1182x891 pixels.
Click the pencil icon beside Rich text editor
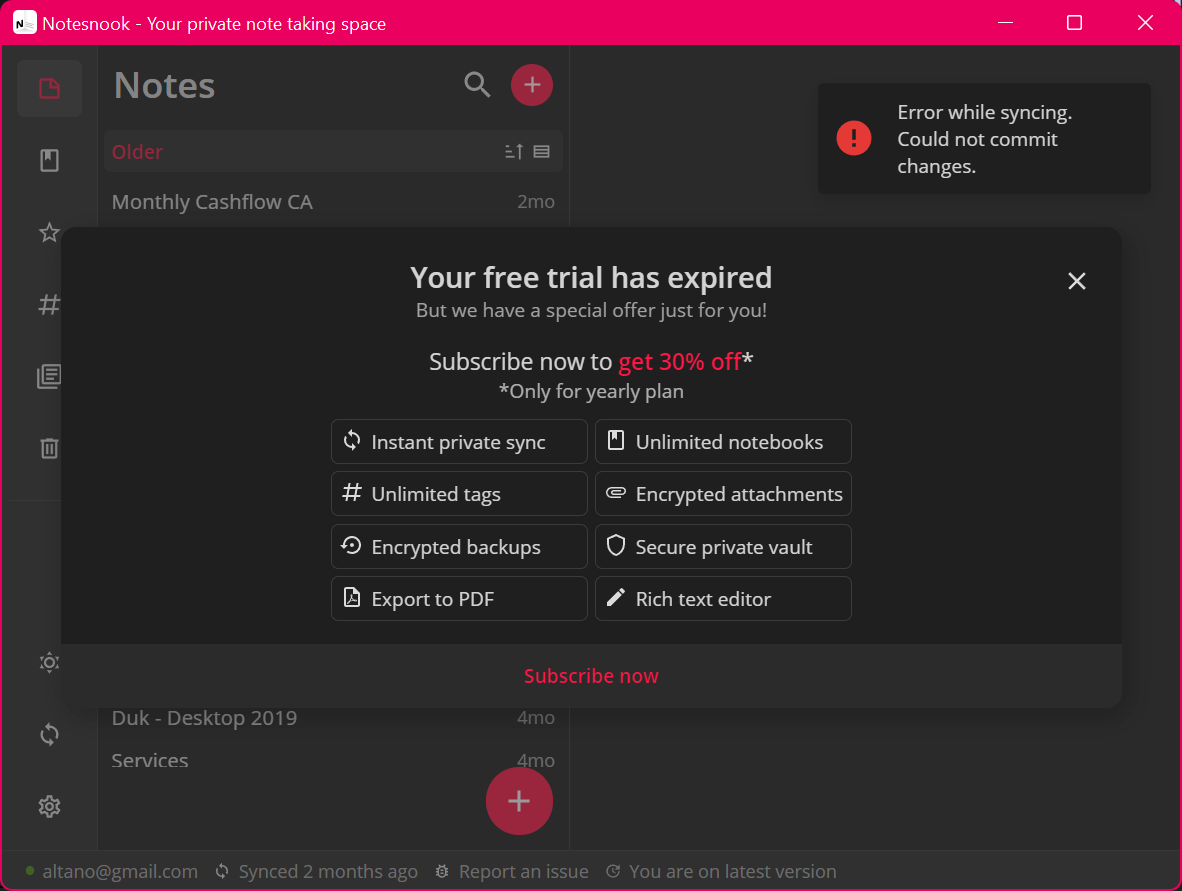pyautogui.click(x=616, y=597)
